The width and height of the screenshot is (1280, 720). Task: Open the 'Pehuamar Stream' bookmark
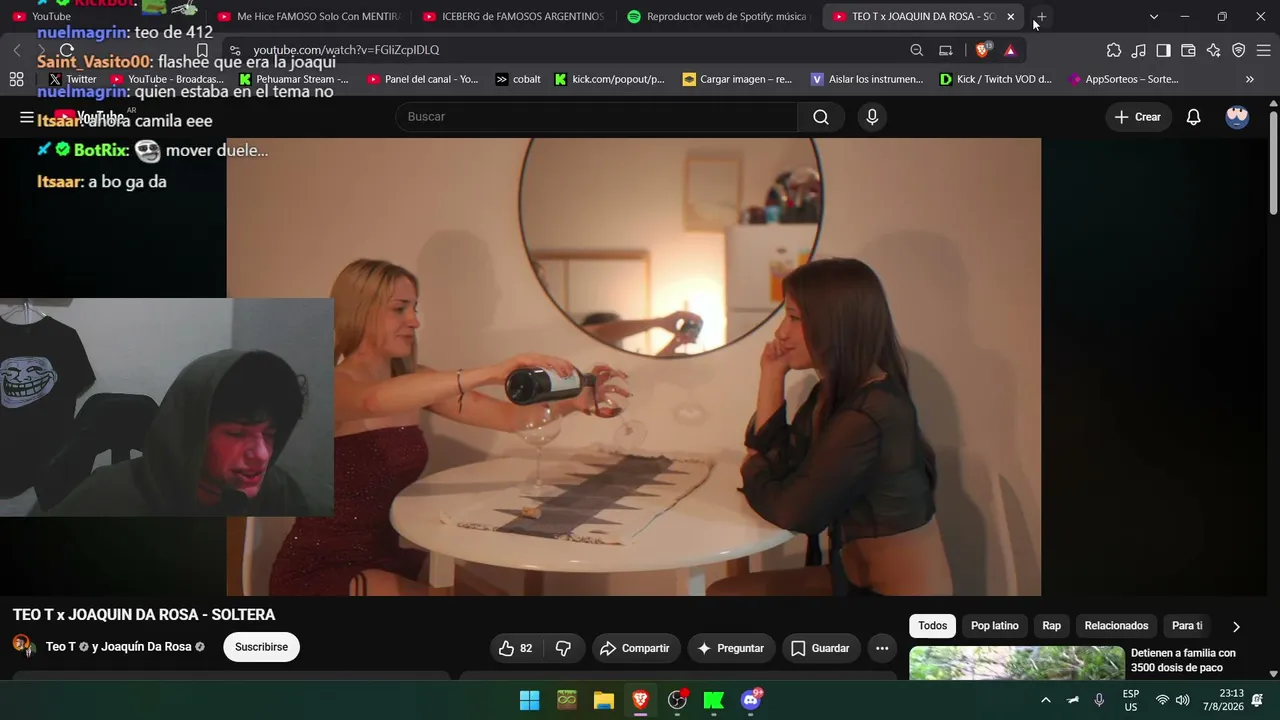(294, 79)
